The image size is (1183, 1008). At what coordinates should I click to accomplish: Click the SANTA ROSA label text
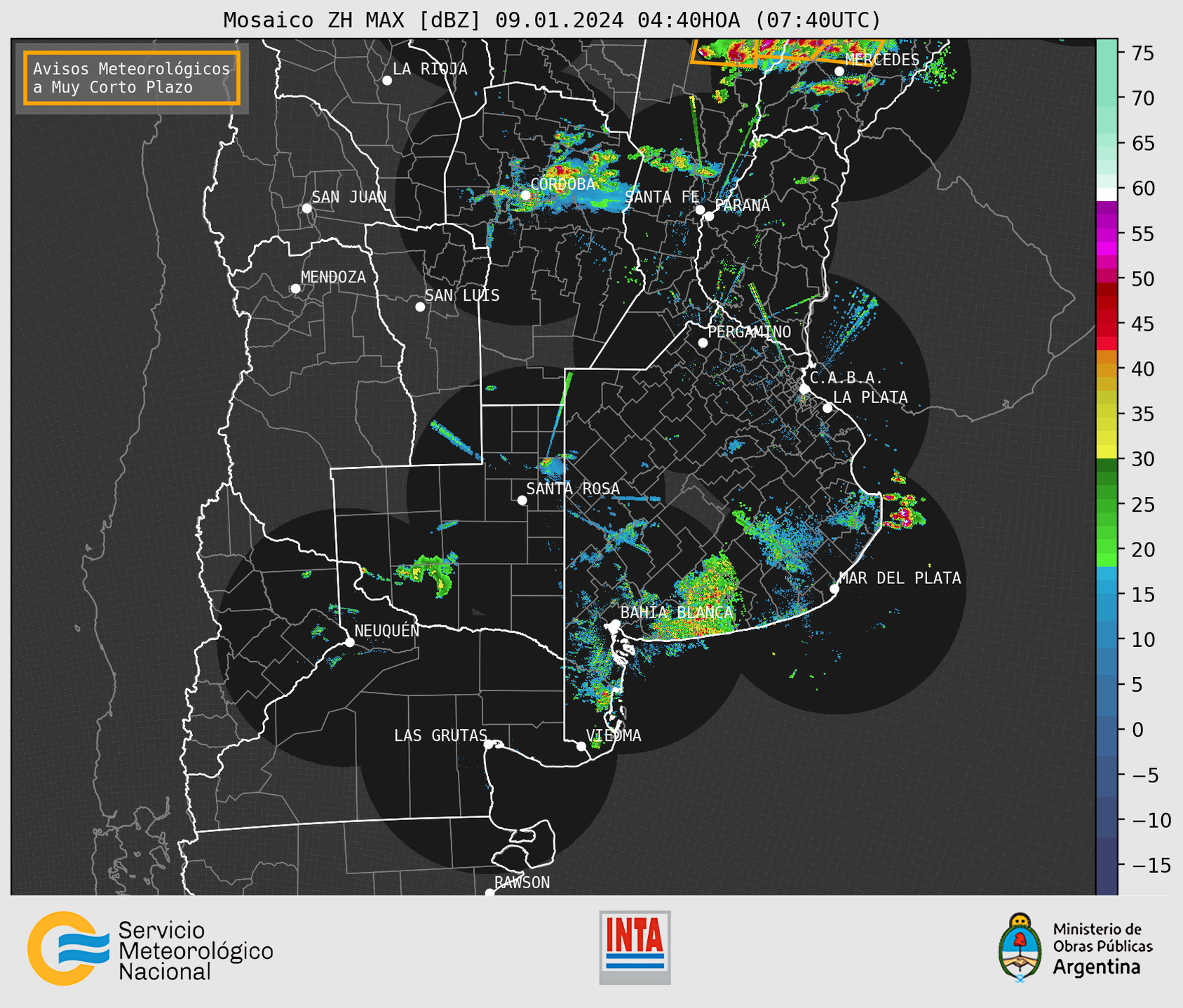click(573, 489)
